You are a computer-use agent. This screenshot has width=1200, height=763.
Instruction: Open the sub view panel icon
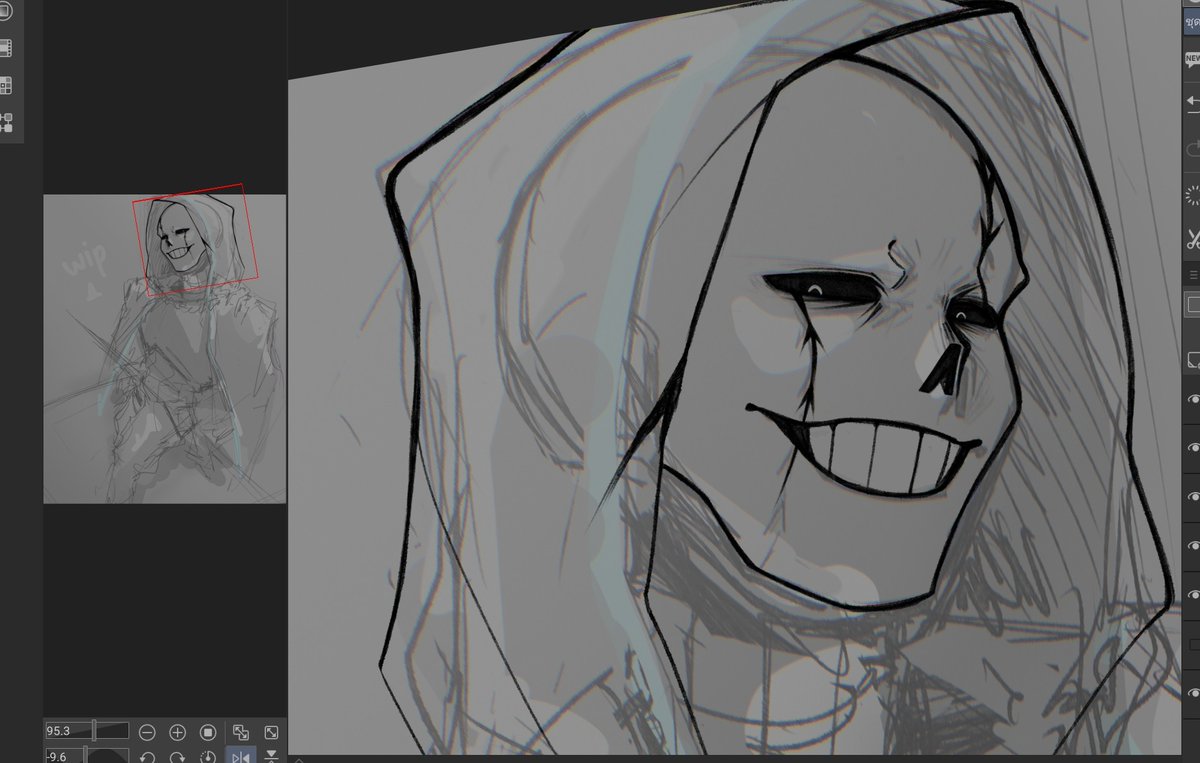(x=5, y=12)
